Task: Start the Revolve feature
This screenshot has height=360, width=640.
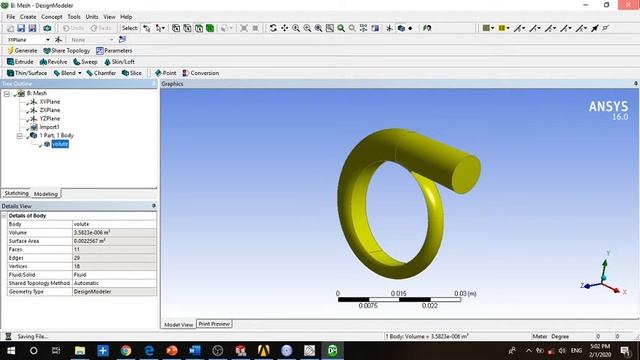Action: (53, 62)
